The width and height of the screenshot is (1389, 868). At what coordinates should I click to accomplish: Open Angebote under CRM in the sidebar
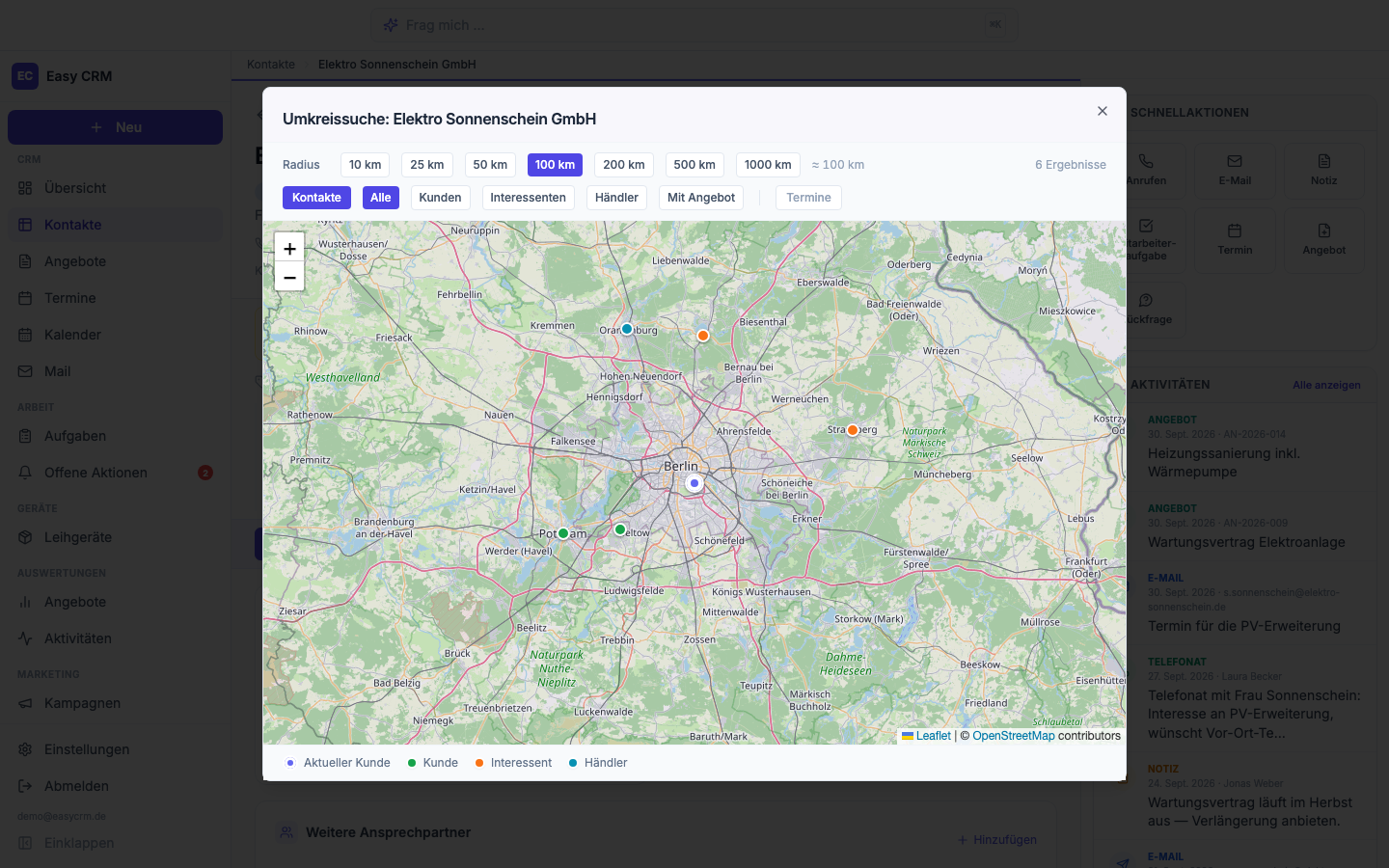115,261
